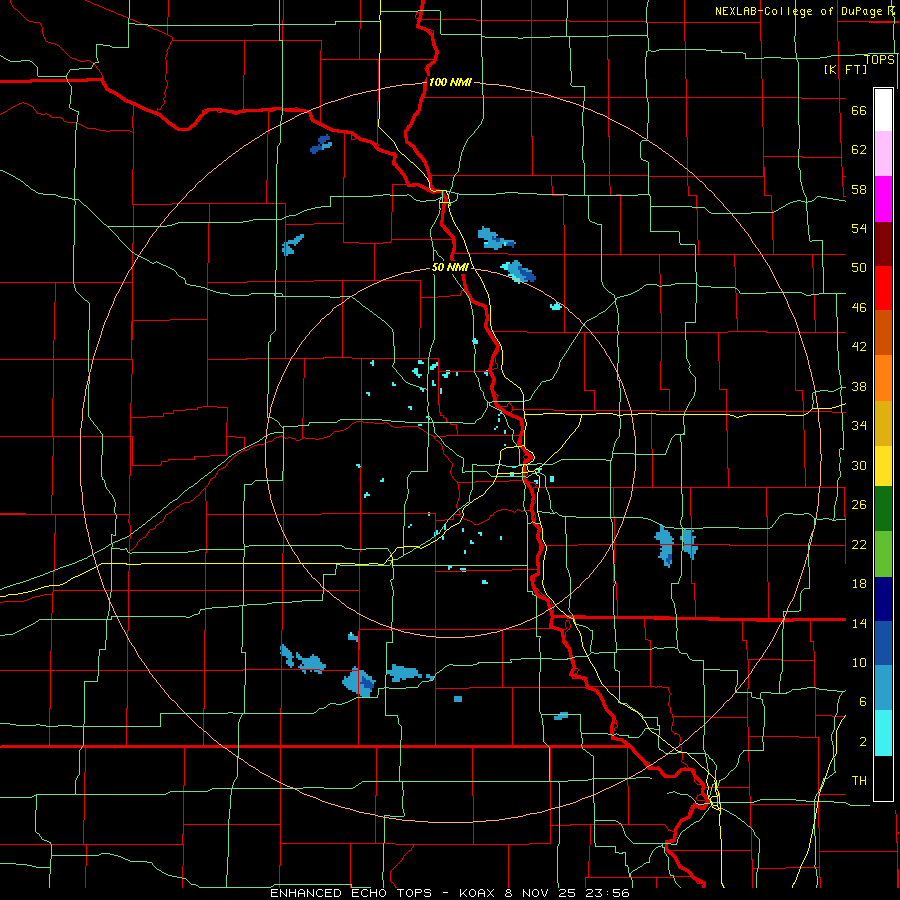Click the 'TOPS' legend title
The height and width of the screenshot is (900, 900).
879,60
